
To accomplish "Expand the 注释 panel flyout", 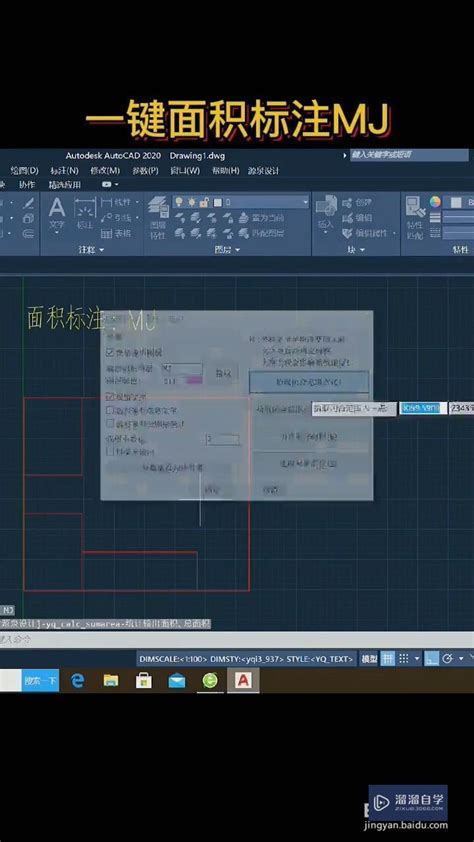I will (x=91, y=250).
